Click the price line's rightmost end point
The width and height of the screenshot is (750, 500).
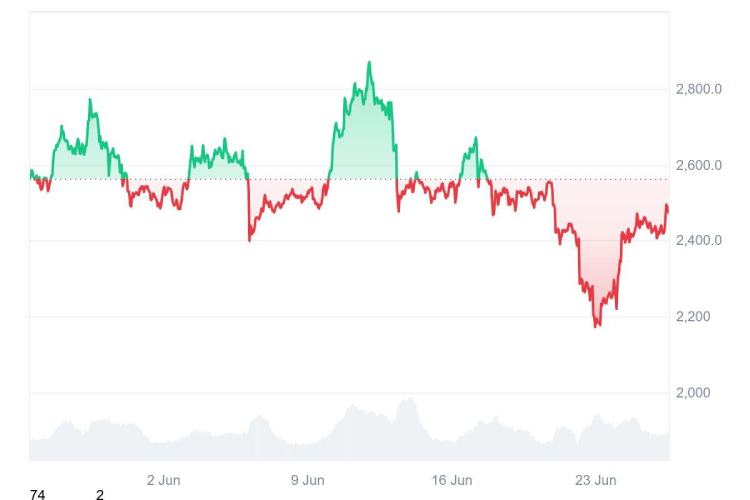(x=667, y=206)
